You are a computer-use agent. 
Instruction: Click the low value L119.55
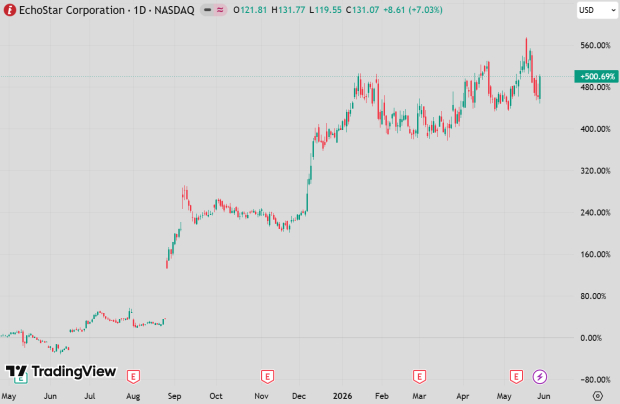(x=325, y=10)
